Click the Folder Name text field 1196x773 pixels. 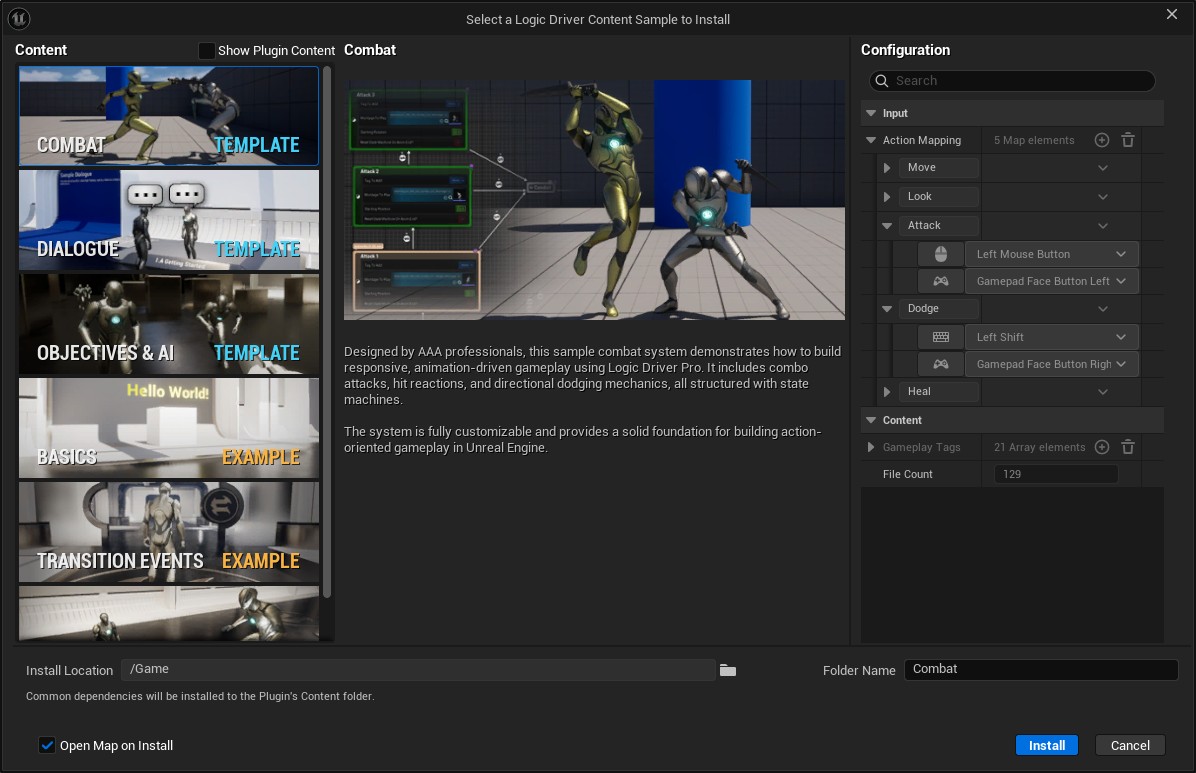pos(1040,669)
